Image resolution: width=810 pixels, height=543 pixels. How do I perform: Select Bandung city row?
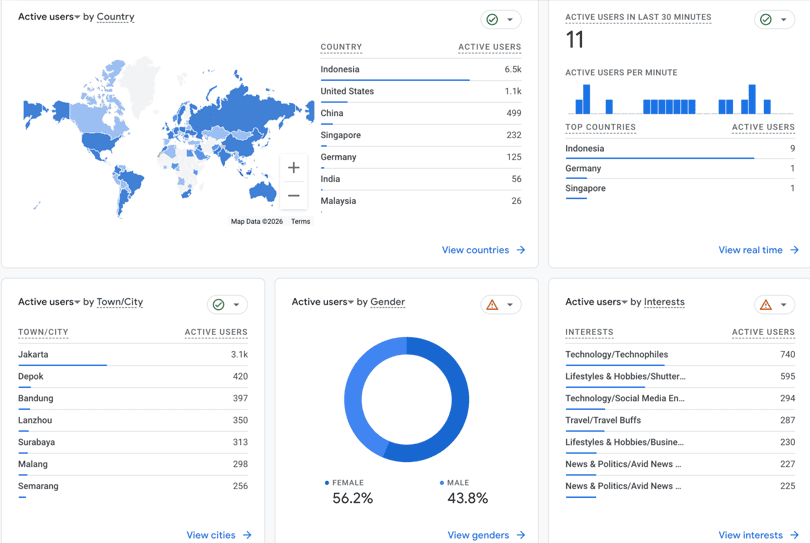click(x=133, y=399)
